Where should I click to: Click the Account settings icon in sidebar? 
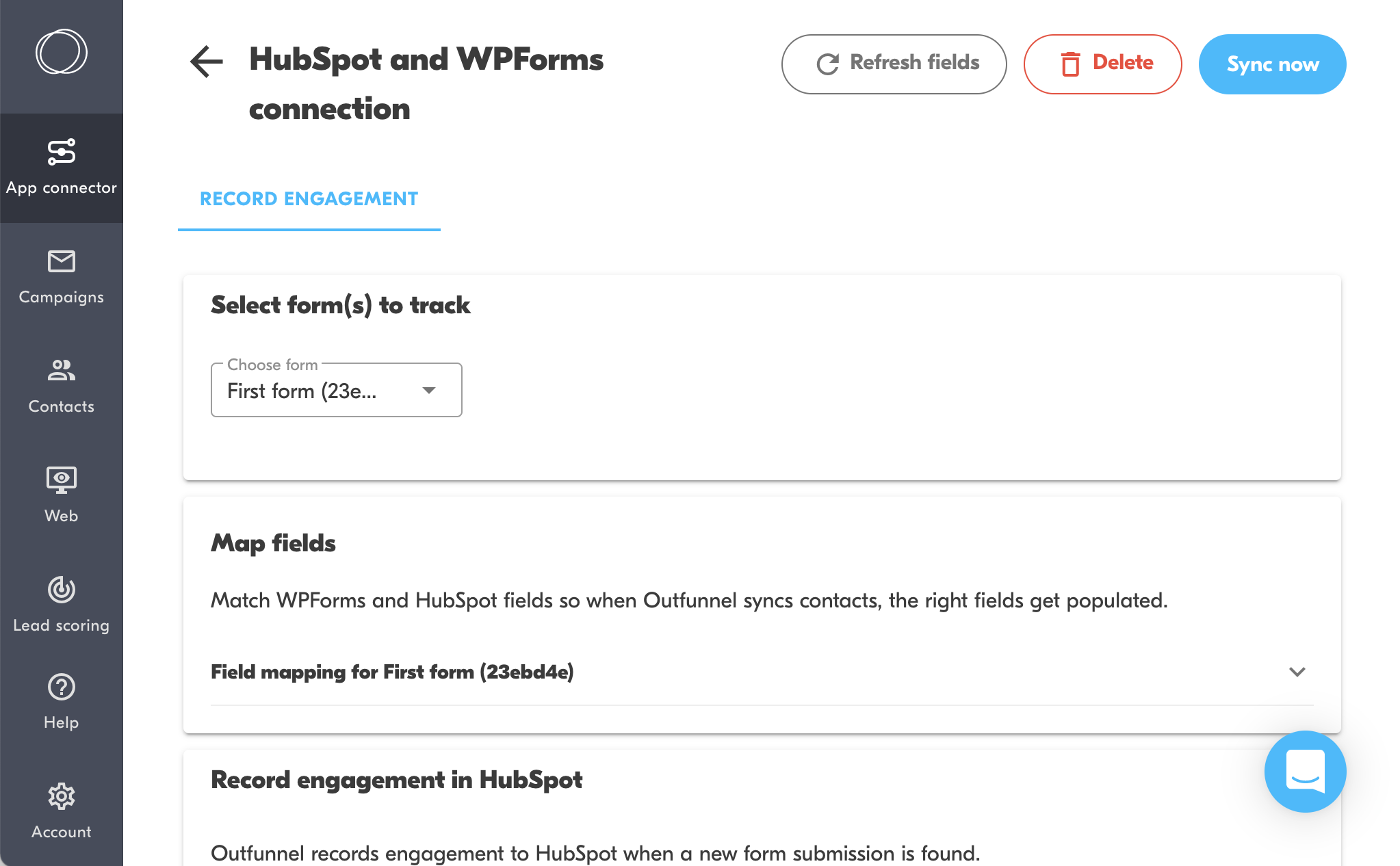coord(60,796)
